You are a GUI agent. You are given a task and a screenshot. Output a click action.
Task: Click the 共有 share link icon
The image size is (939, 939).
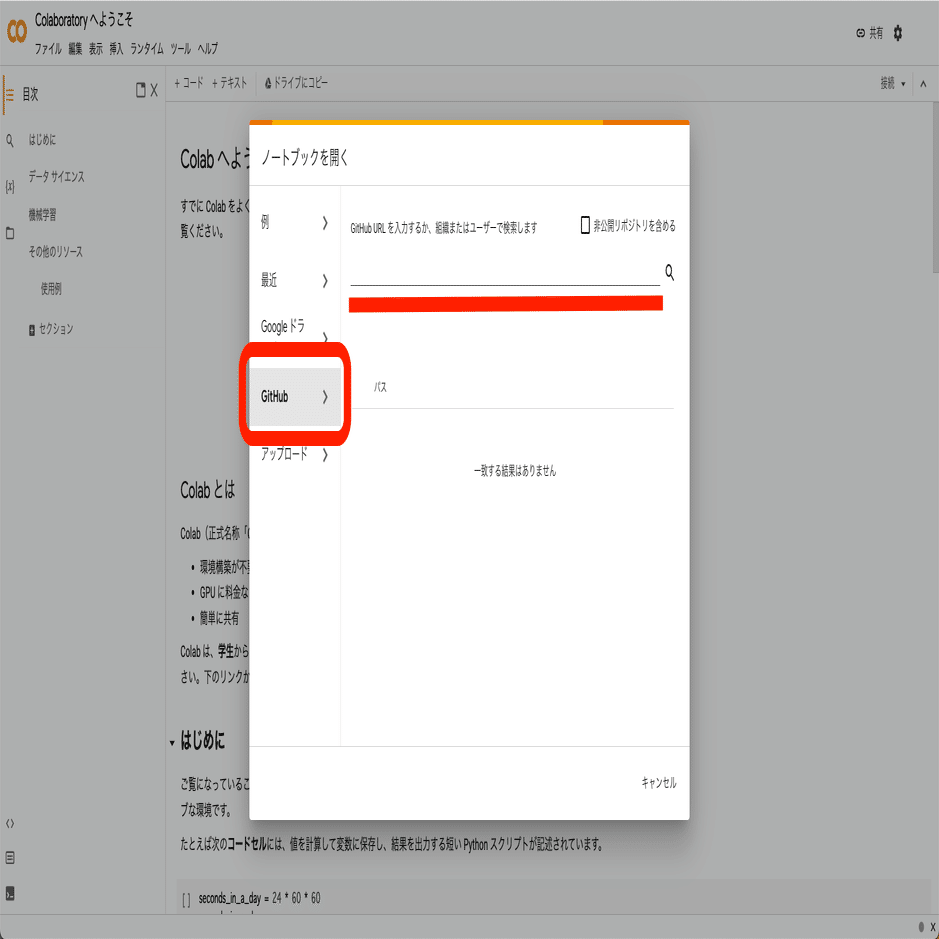(x=861, y=33)
